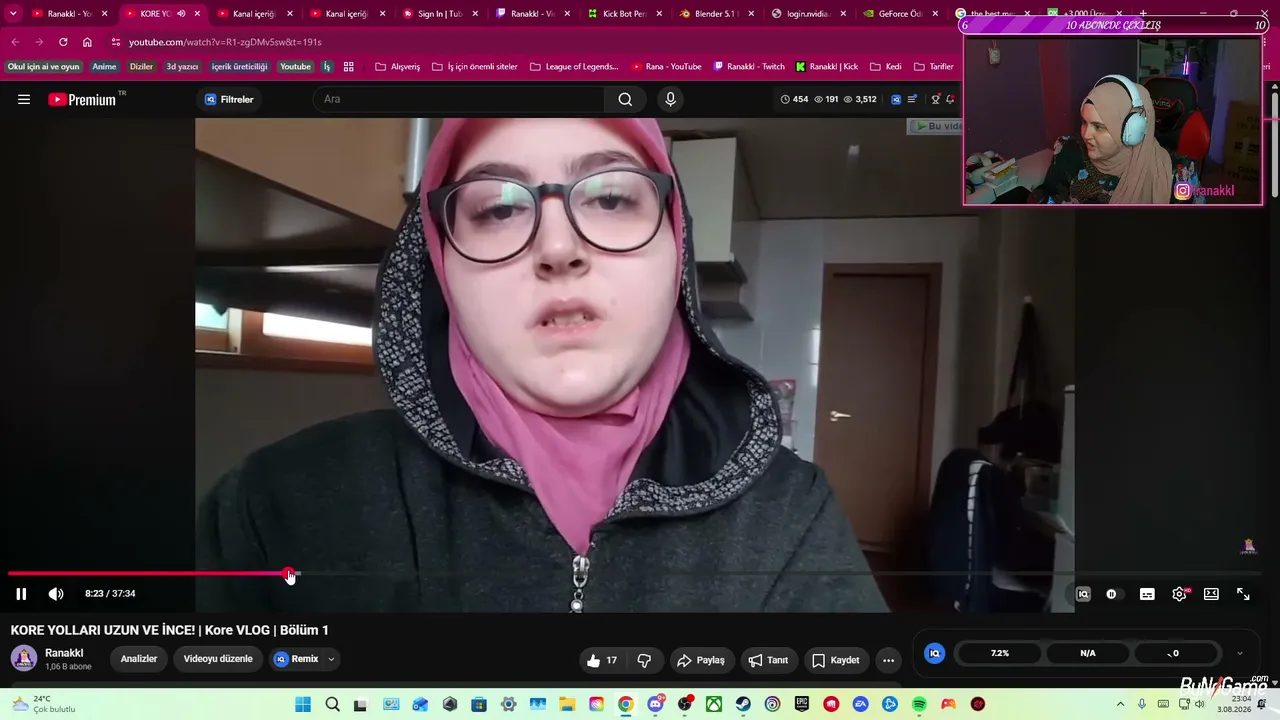
Task: Click the Remix button
Action: [296, 659]
